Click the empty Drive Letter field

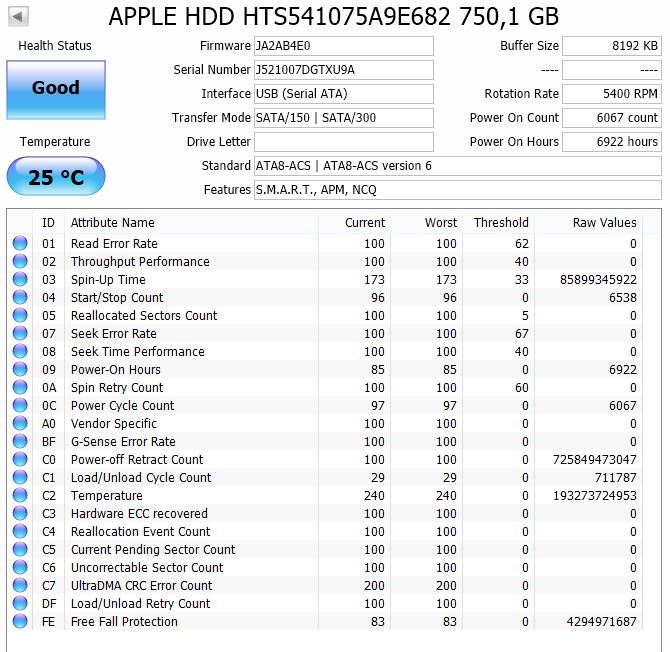point(344,141)
